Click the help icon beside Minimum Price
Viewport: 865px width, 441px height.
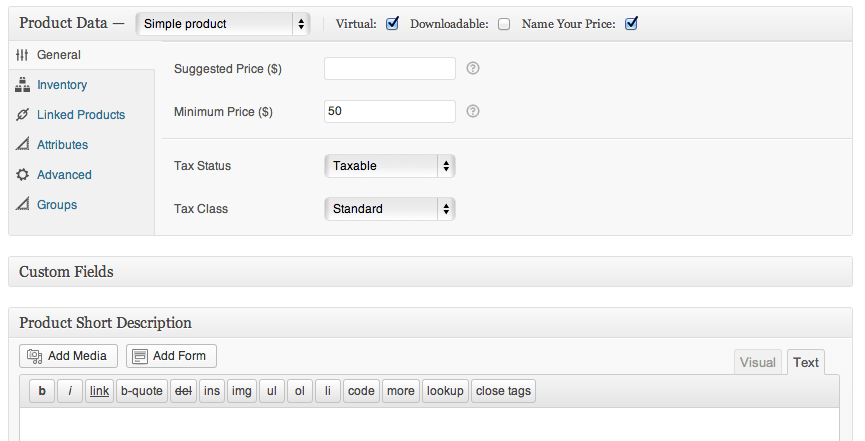coord(473,111)
